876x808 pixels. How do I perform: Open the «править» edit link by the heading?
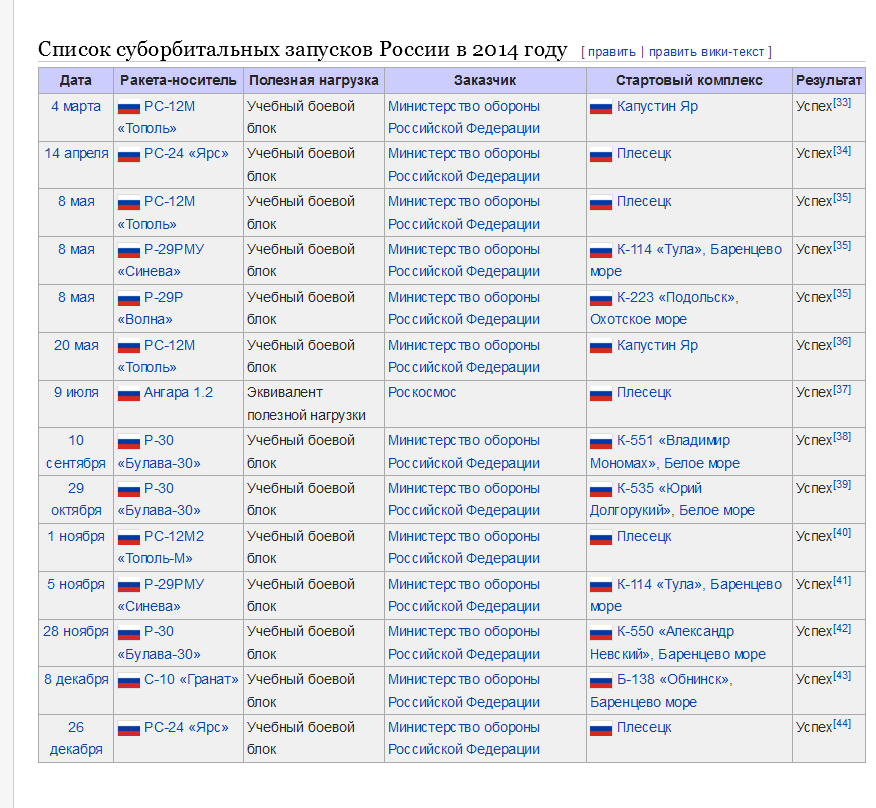[611, 52]
